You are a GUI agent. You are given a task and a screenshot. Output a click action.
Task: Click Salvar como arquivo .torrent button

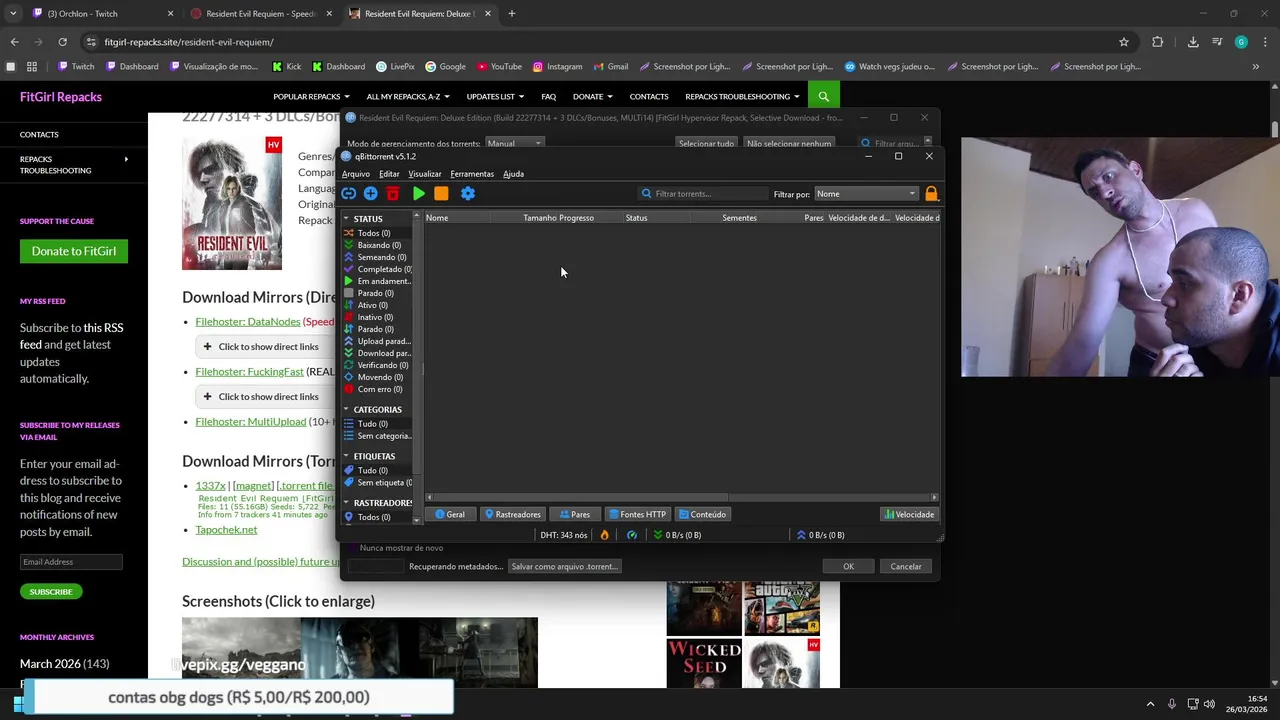565,566
